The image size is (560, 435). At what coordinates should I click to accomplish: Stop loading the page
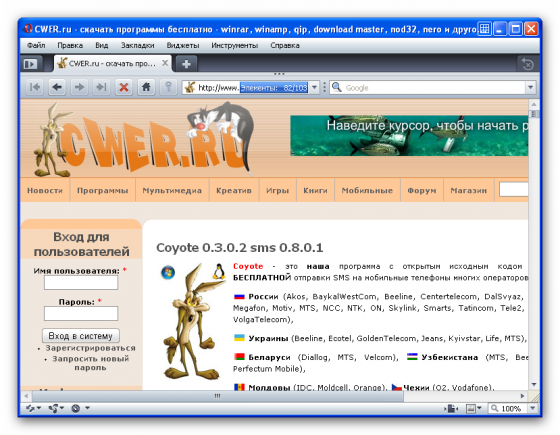tap(124, 87)
